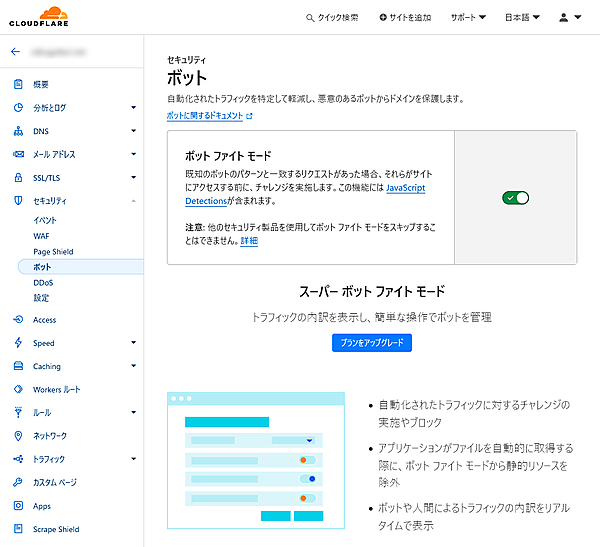600x547 pixels.
Task: Click the DNS sidebar icon
Action: click(18, 131)
